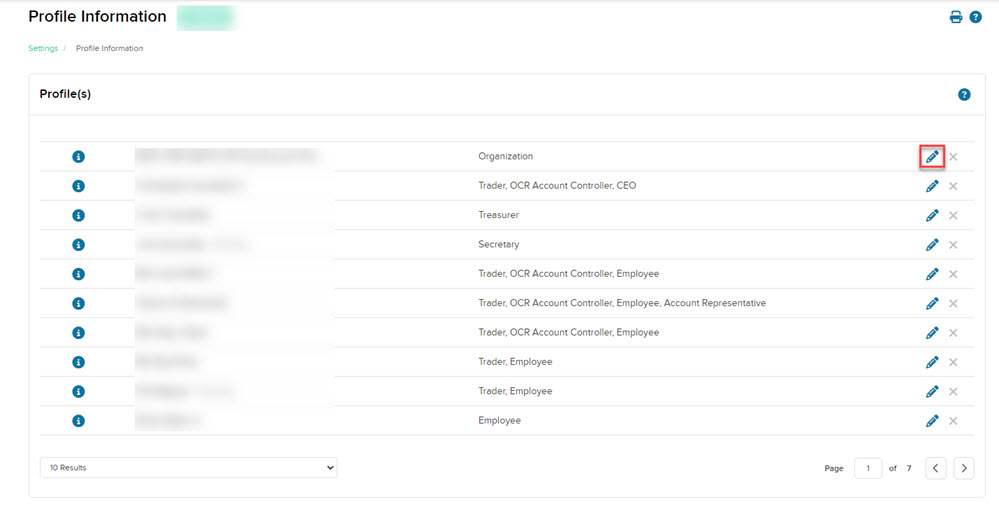The height and width of the screenshot is (513, 999).
Task: View info for the Organization row
Action: point(79,157)
